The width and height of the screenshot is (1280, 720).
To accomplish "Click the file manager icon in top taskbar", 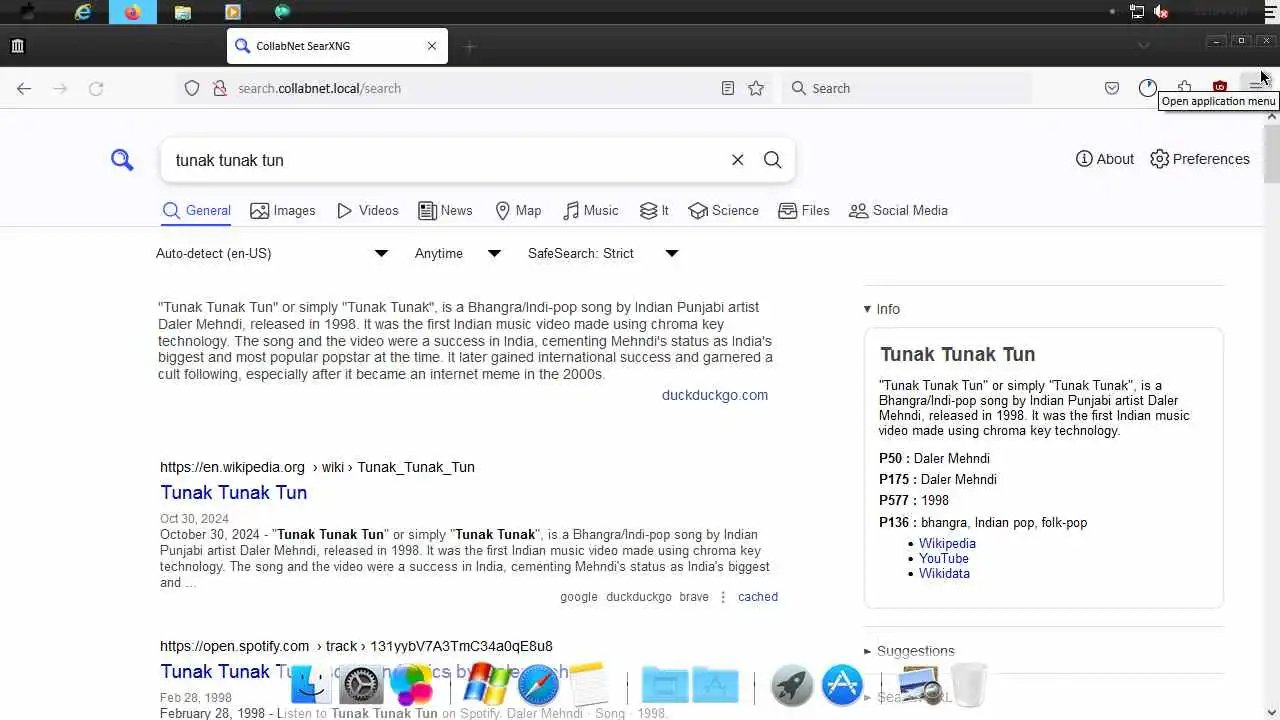I will coord(182,12).
